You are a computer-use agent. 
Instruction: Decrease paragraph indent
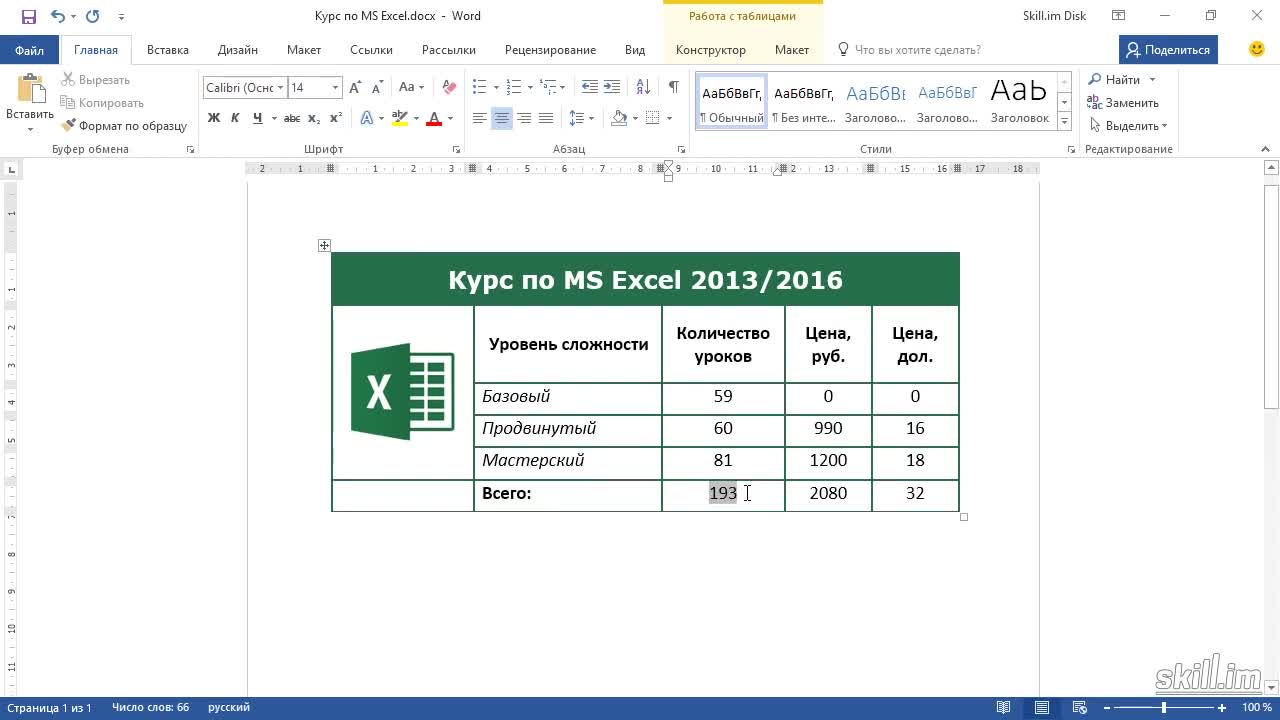point(590,88)
